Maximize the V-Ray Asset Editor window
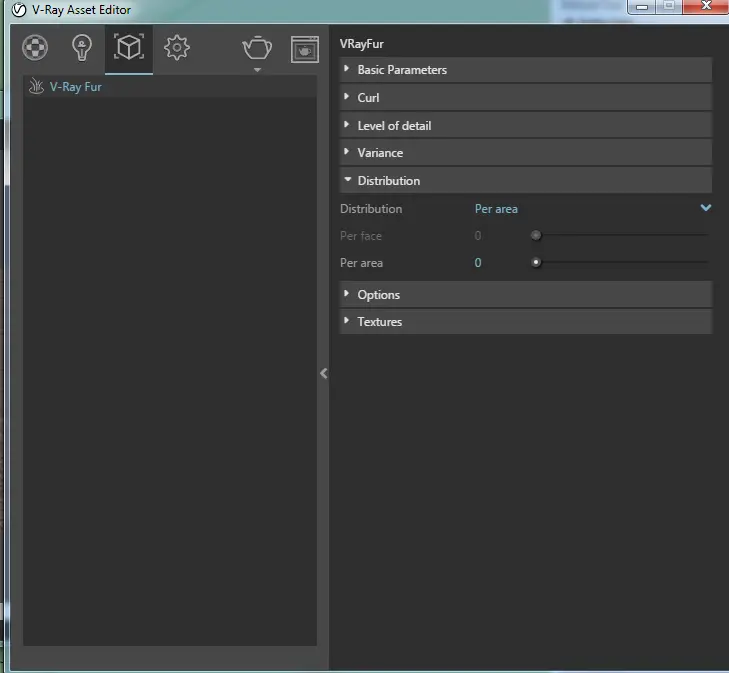The height and width of the screenshot is (673, 729). (x=669, y=7)
